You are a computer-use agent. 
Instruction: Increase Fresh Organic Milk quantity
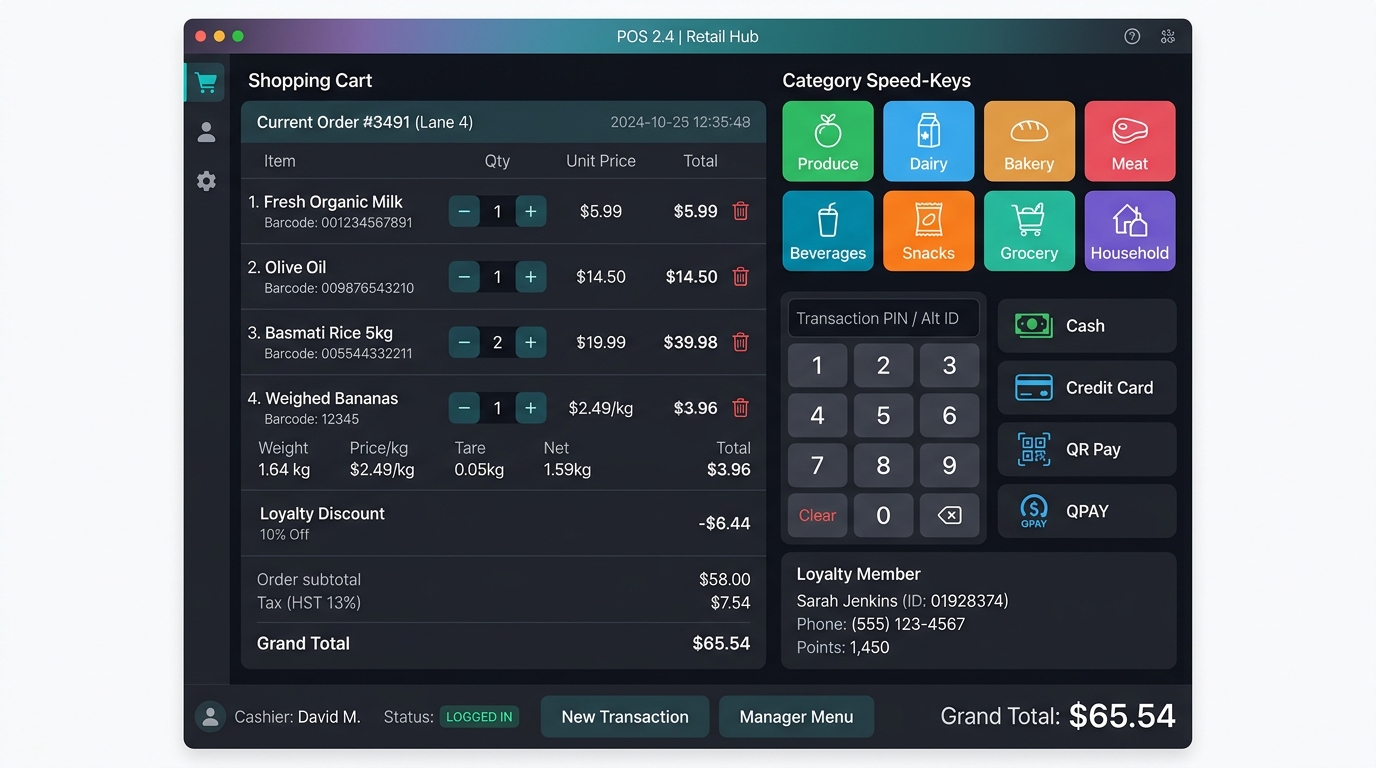point(530,211)
